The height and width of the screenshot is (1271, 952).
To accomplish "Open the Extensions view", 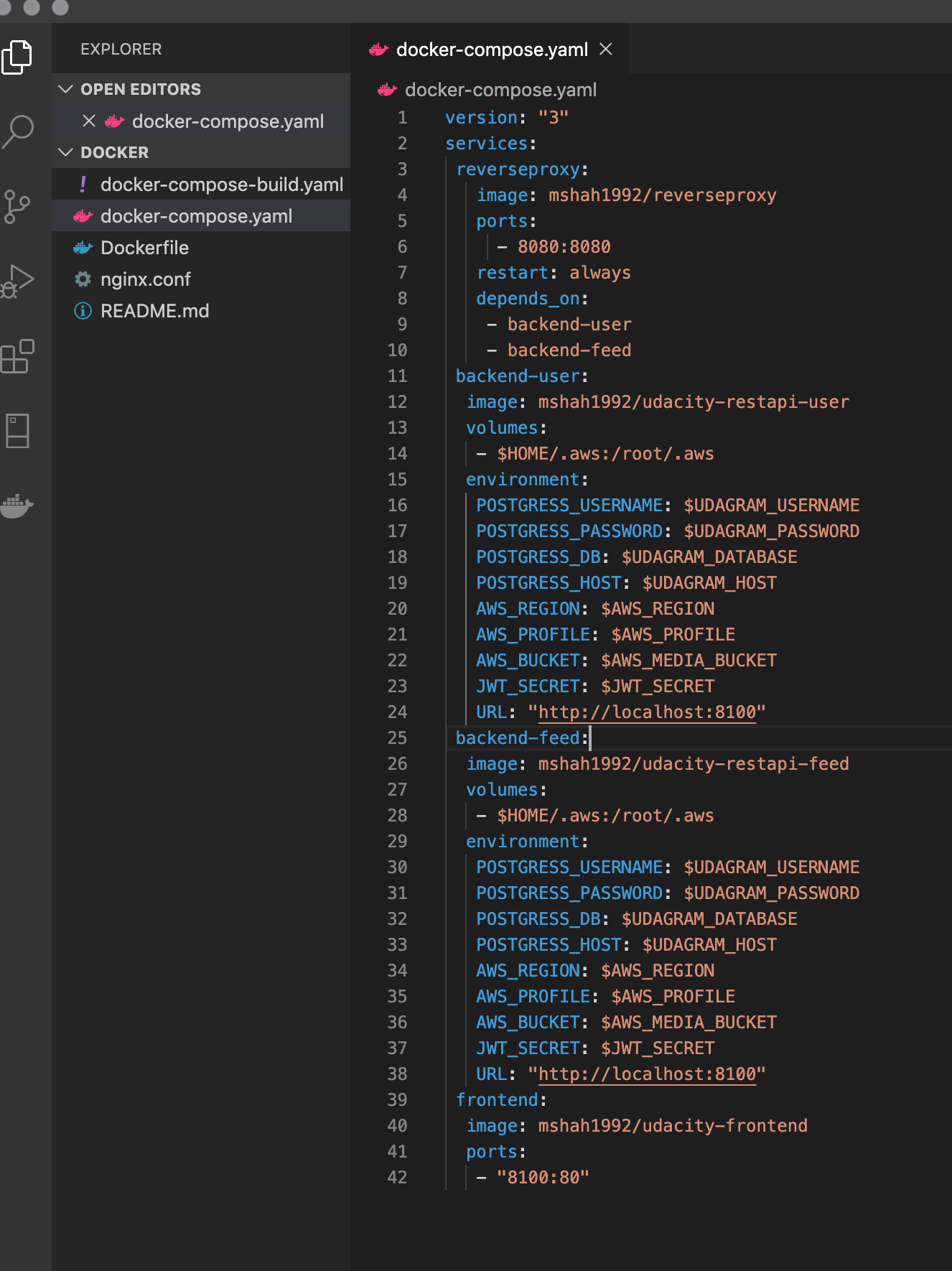I will point(17,356).
